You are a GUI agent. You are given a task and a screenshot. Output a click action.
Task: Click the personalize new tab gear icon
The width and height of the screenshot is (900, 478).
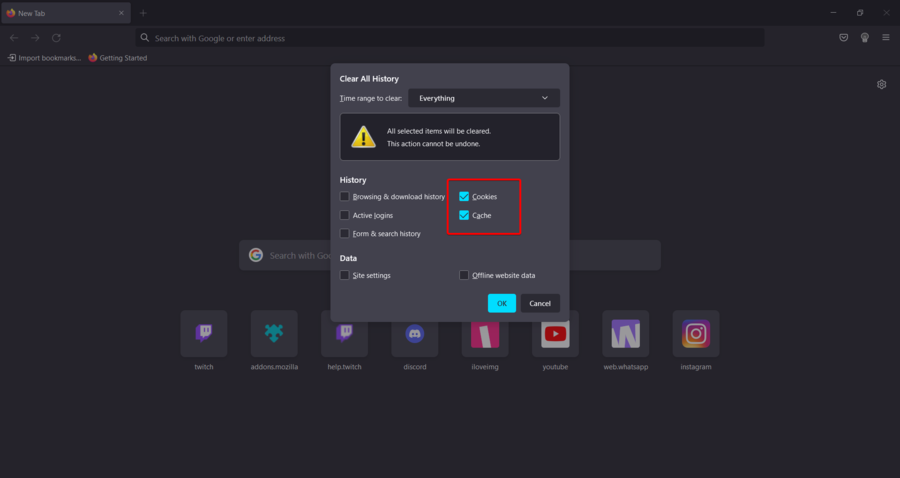(x=881, y=85)
